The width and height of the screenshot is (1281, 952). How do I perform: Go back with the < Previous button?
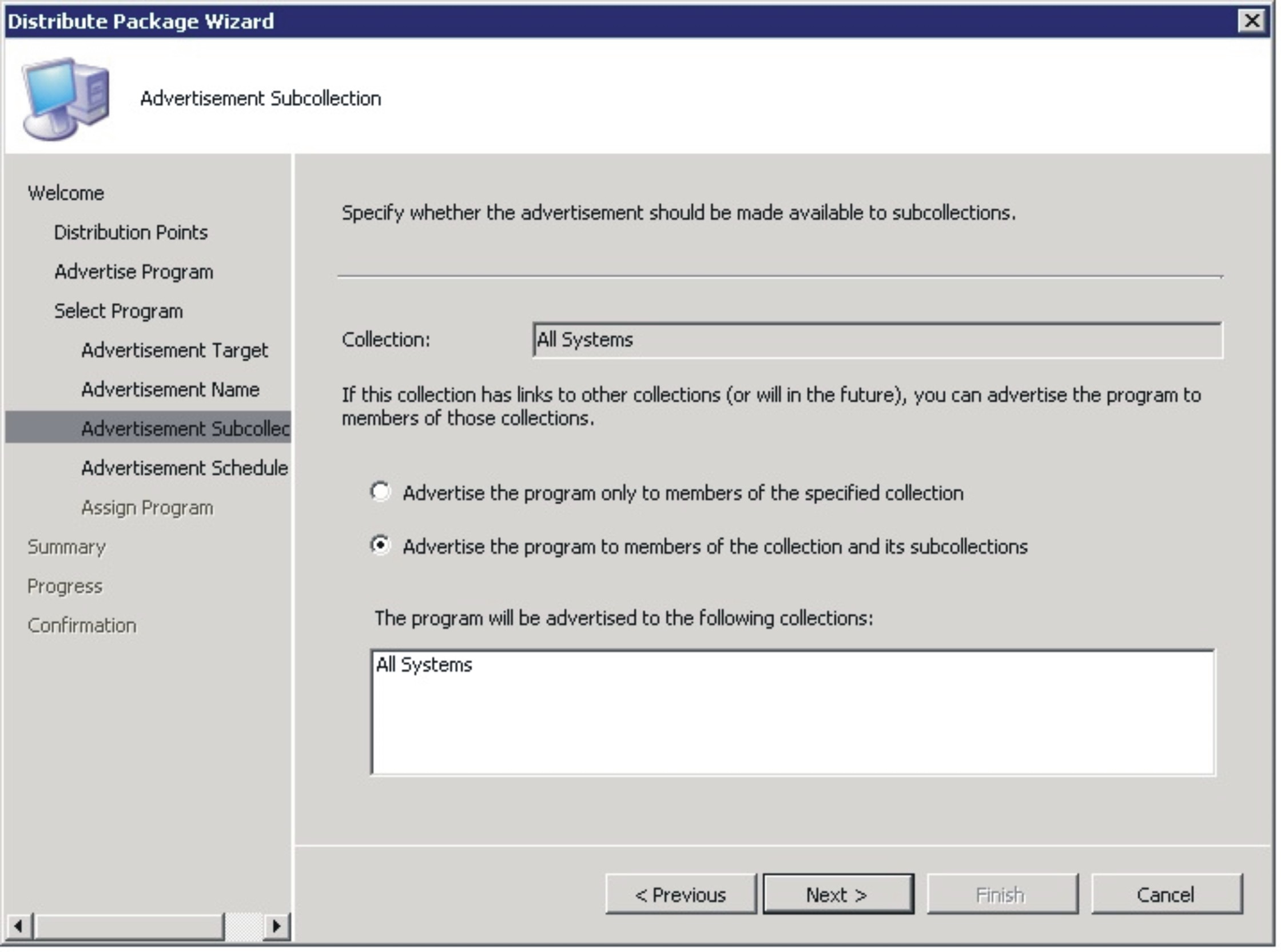pyautogui.click(x=681, y=894)
